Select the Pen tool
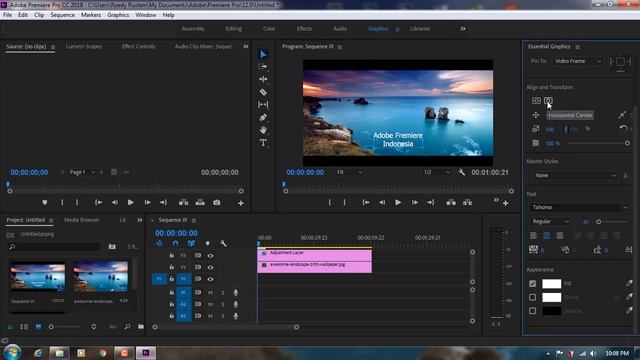 pos(263,118)
